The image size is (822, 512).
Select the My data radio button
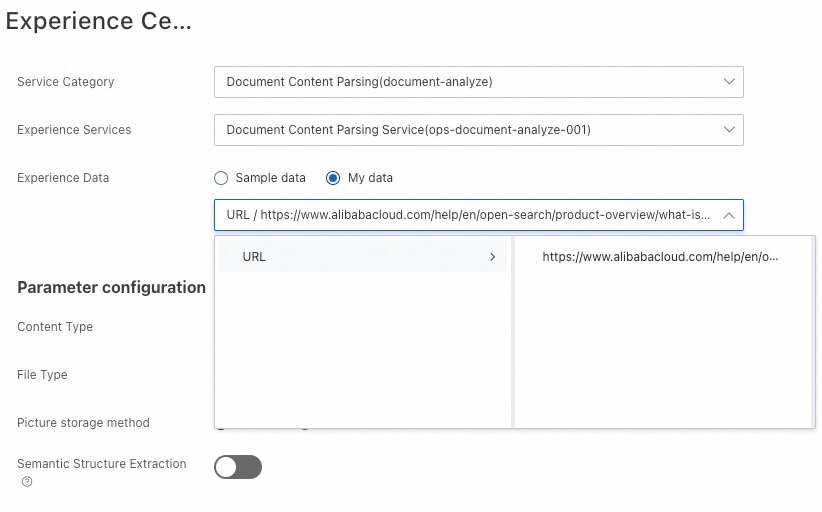point(333,178)
